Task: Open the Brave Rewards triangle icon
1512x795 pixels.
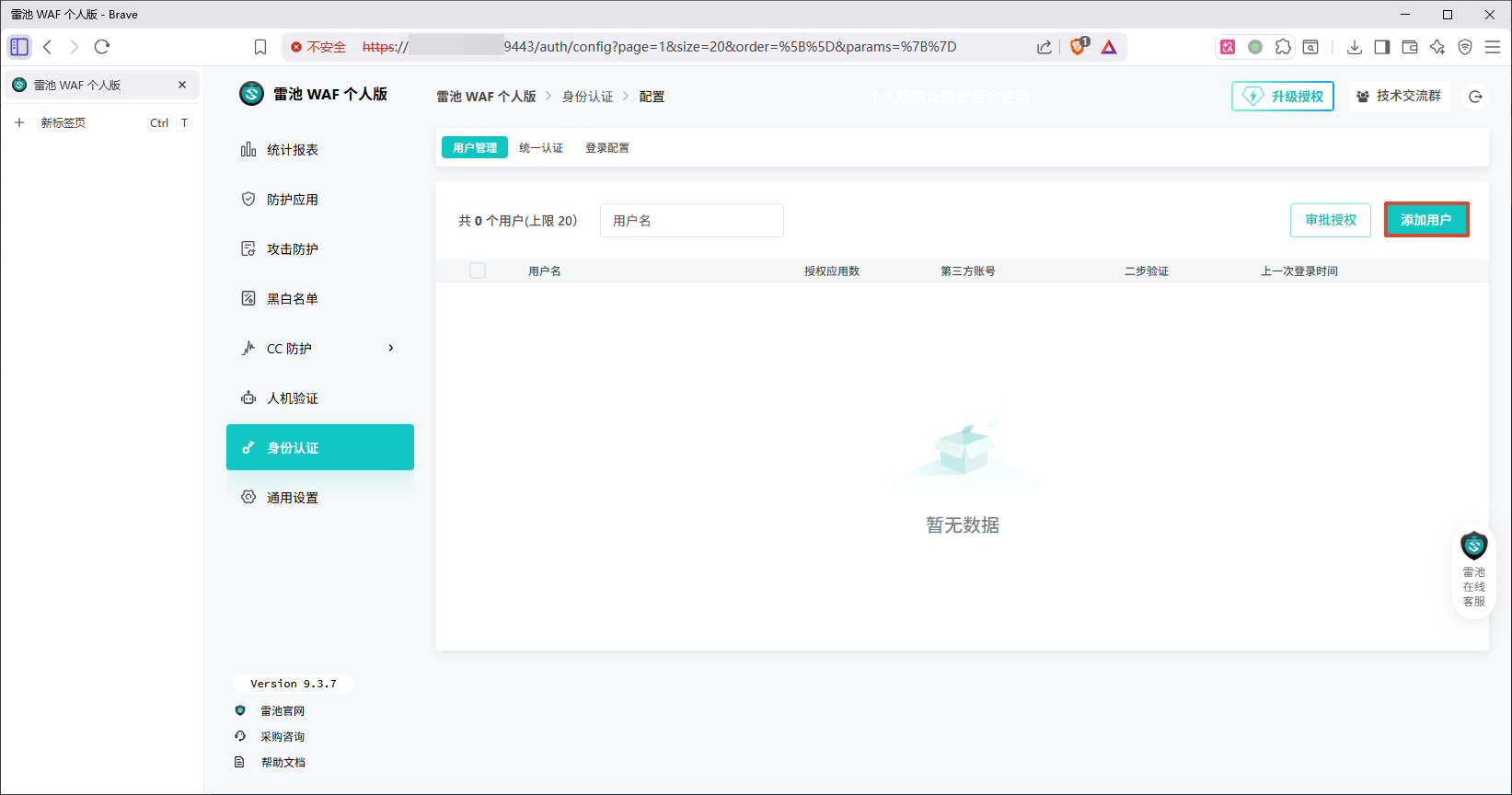Action: 1109,47
